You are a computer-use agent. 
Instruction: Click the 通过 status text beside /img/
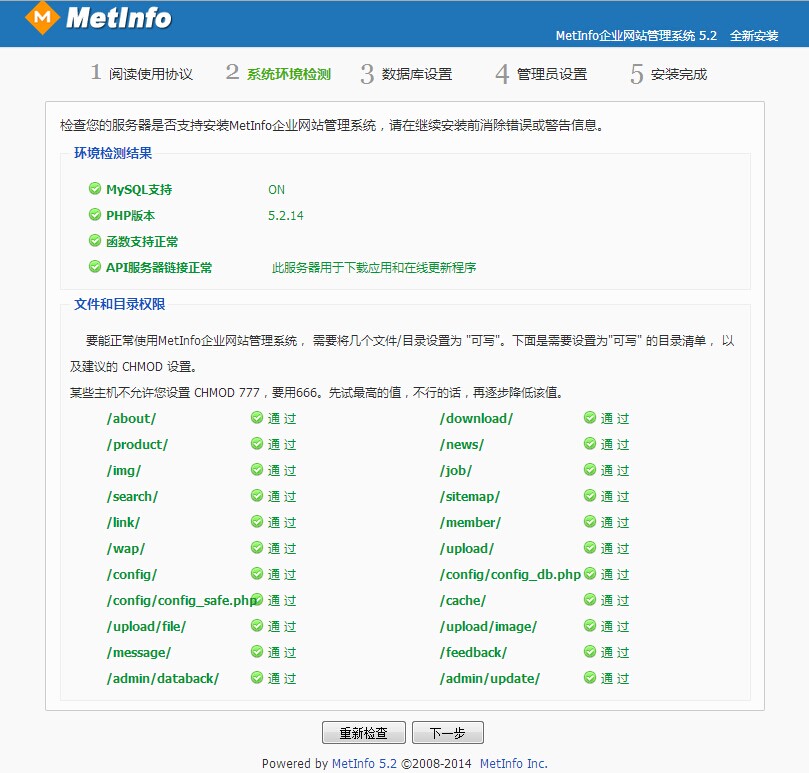tap(282, 470)
